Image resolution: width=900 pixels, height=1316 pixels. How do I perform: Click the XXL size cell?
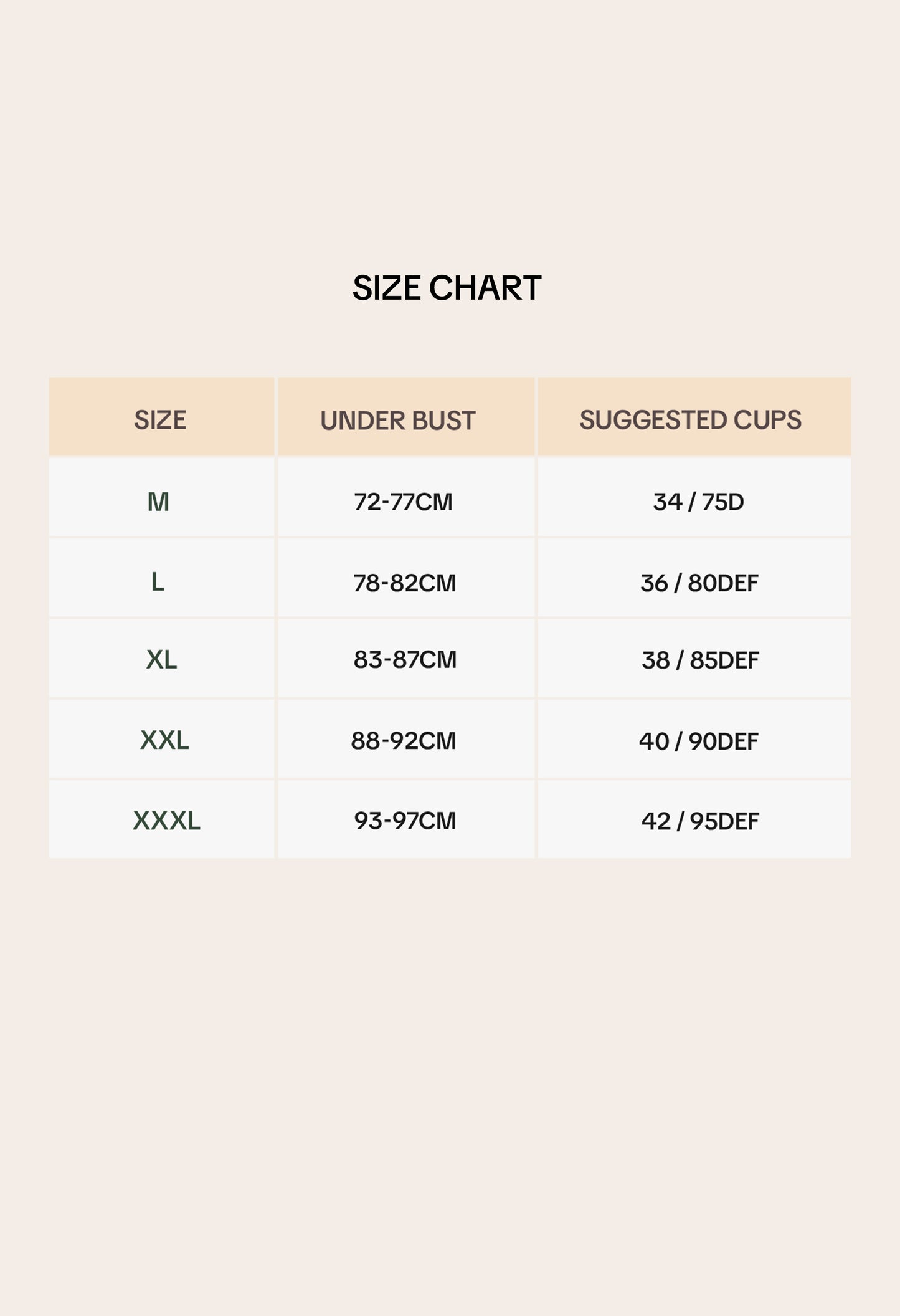164,740
